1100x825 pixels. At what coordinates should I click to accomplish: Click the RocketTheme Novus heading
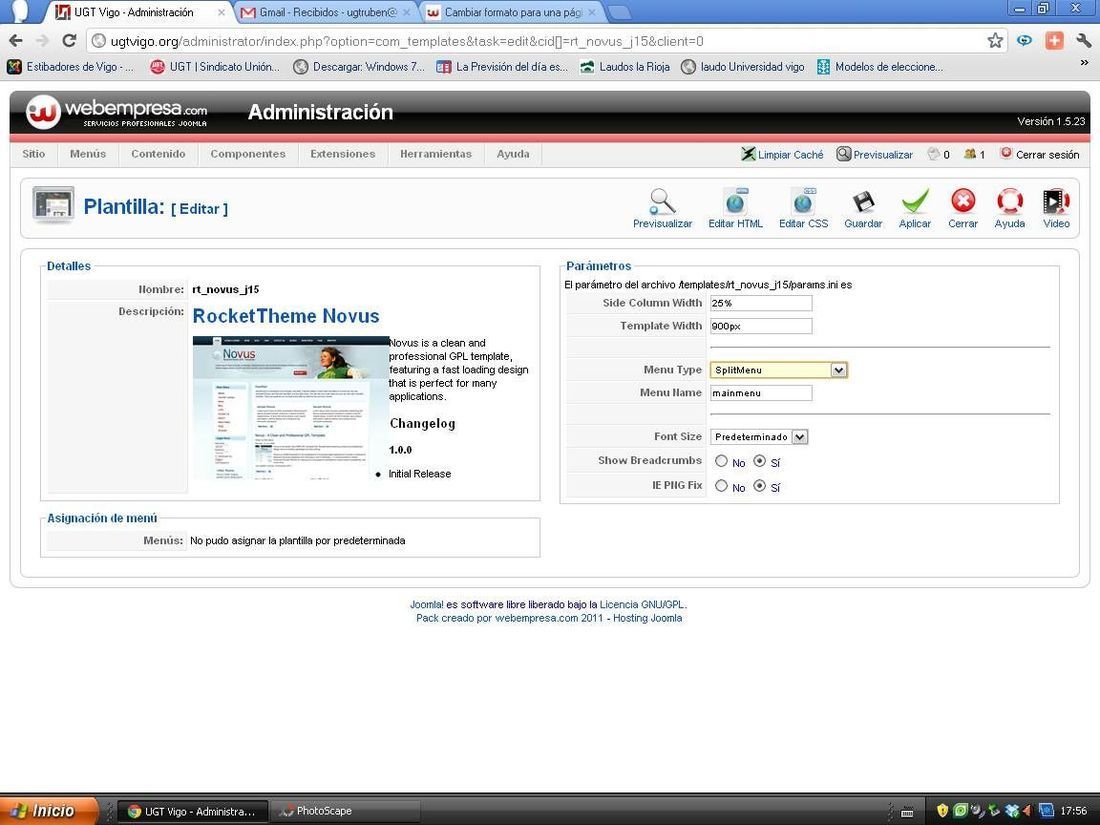click(286, 316)
